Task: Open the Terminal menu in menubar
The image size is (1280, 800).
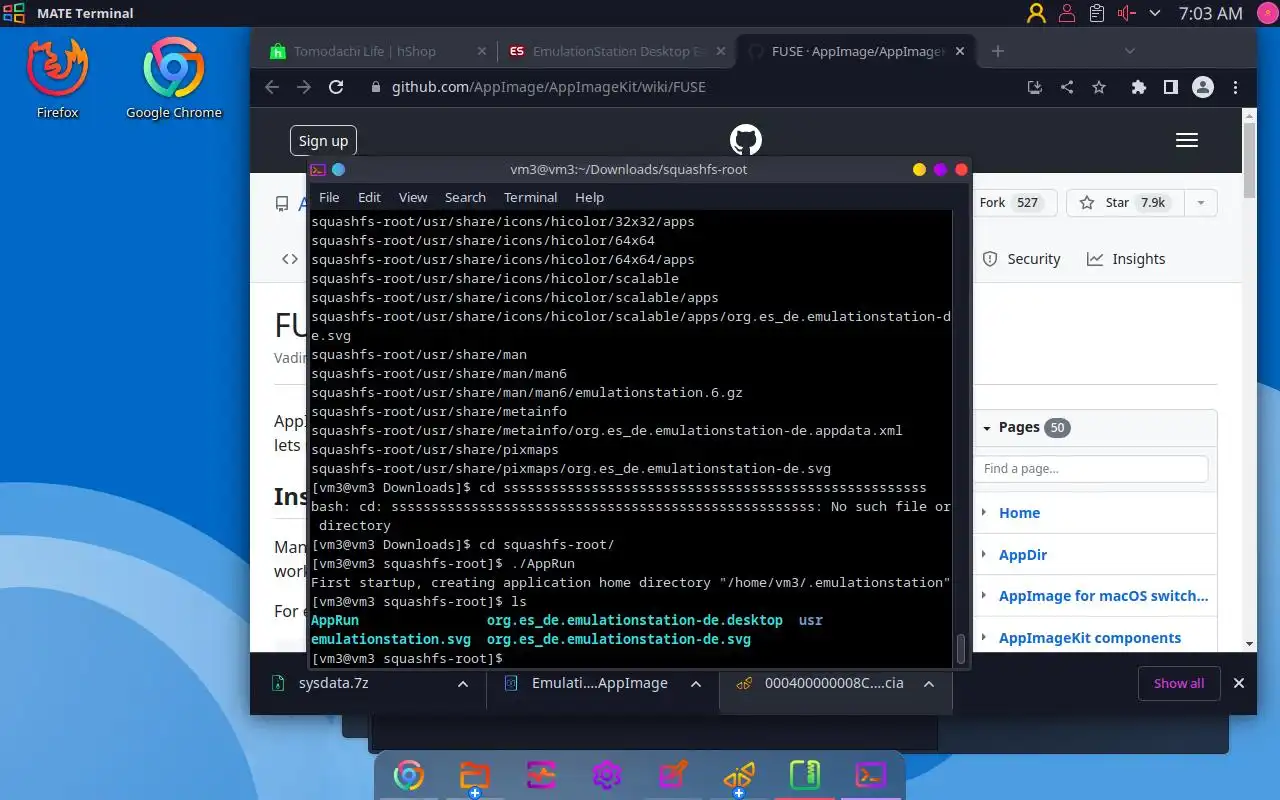Action: point(530,197)
